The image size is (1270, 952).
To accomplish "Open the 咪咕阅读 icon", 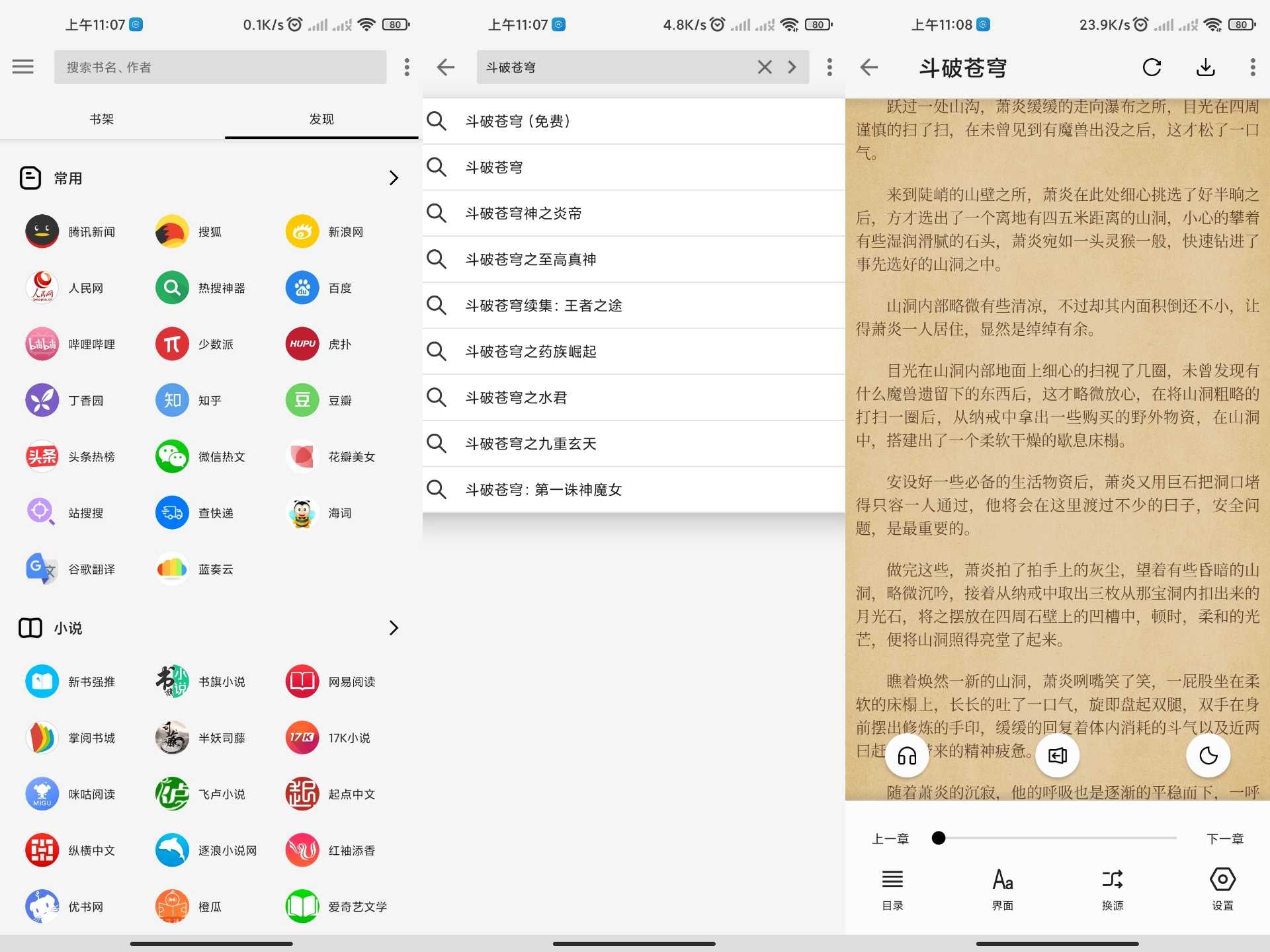I will pos(42,794).
